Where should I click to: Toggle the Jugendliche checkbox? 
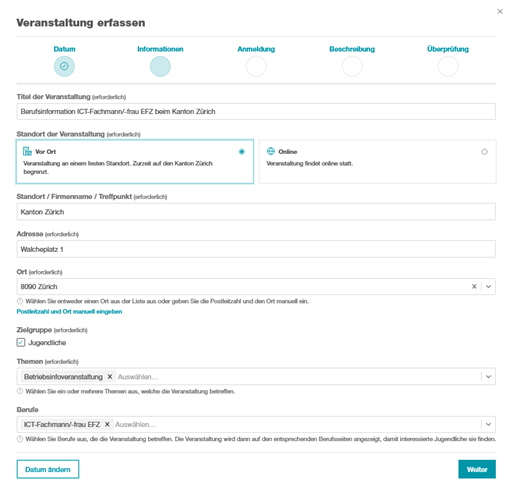click(21, 342)
